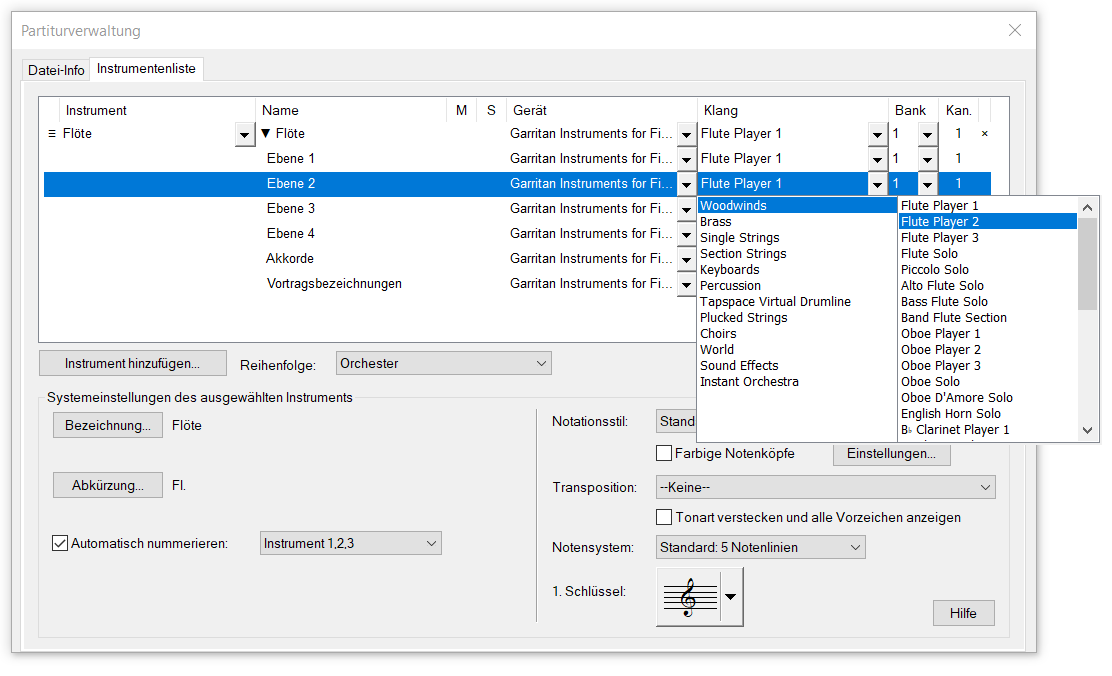The height and width of the screenshot is (676, 1112).
Task: Click the drag handle icon beside Flöte
Action: [51, 133]
